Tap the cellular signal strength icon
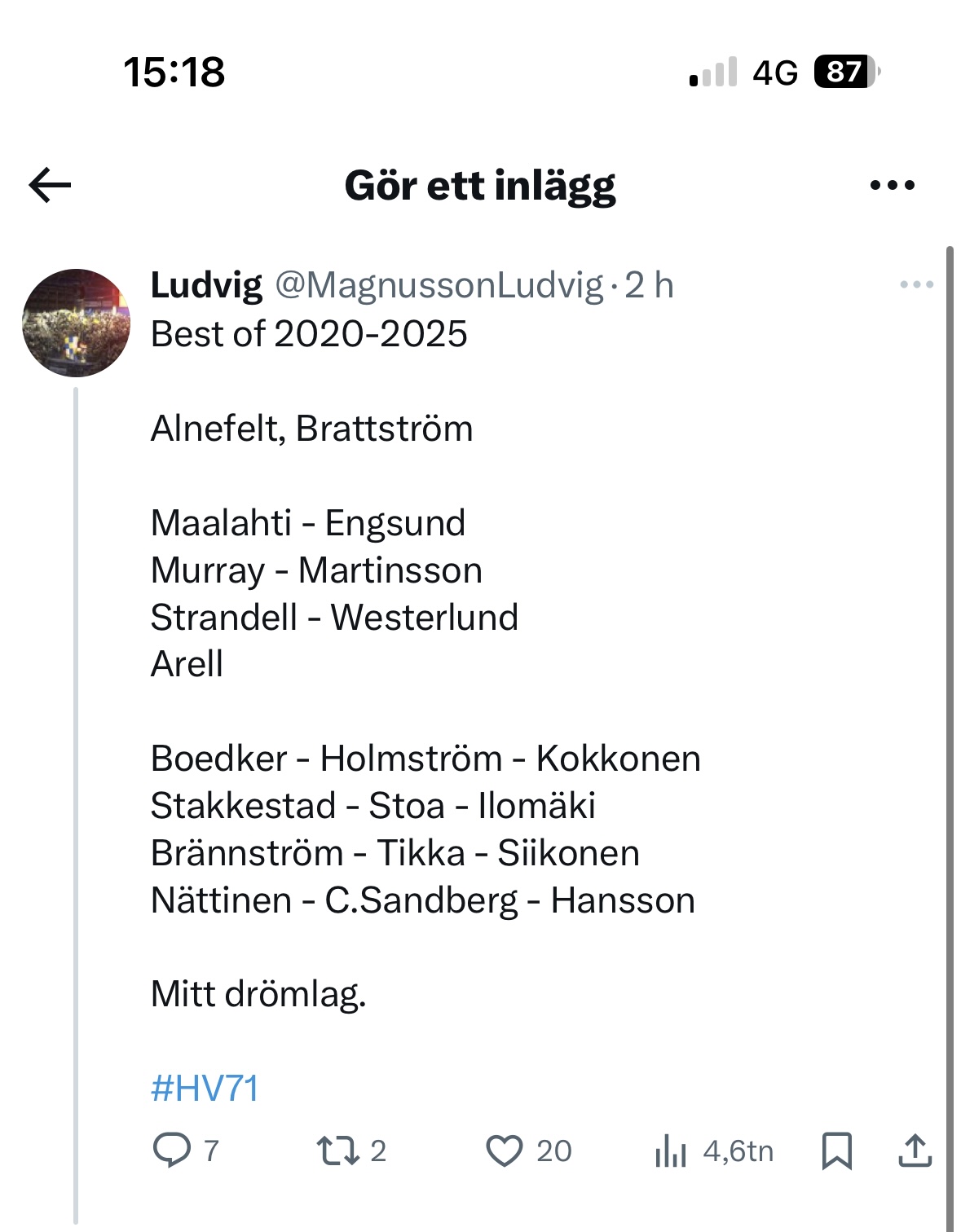 (x=713, y=72)
